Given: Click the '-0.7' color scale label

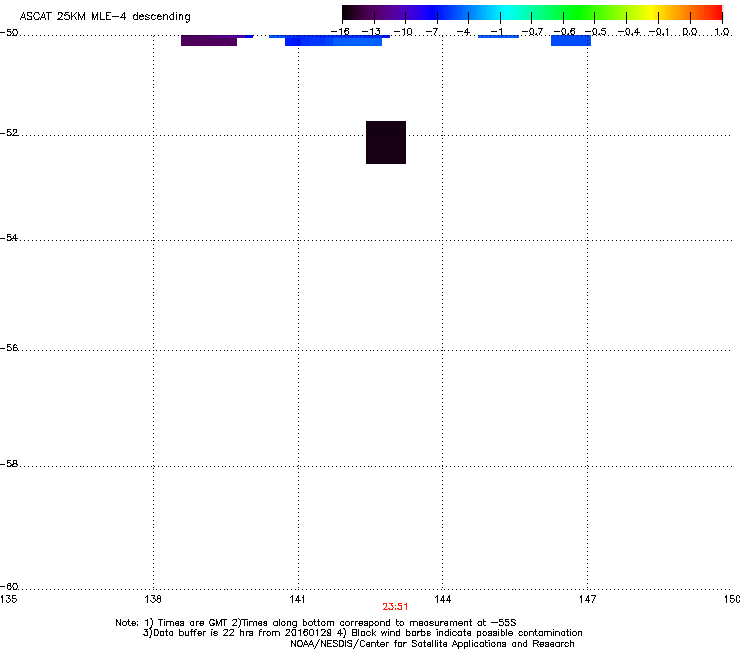Looking at the screenshot, I should point(533,32).
